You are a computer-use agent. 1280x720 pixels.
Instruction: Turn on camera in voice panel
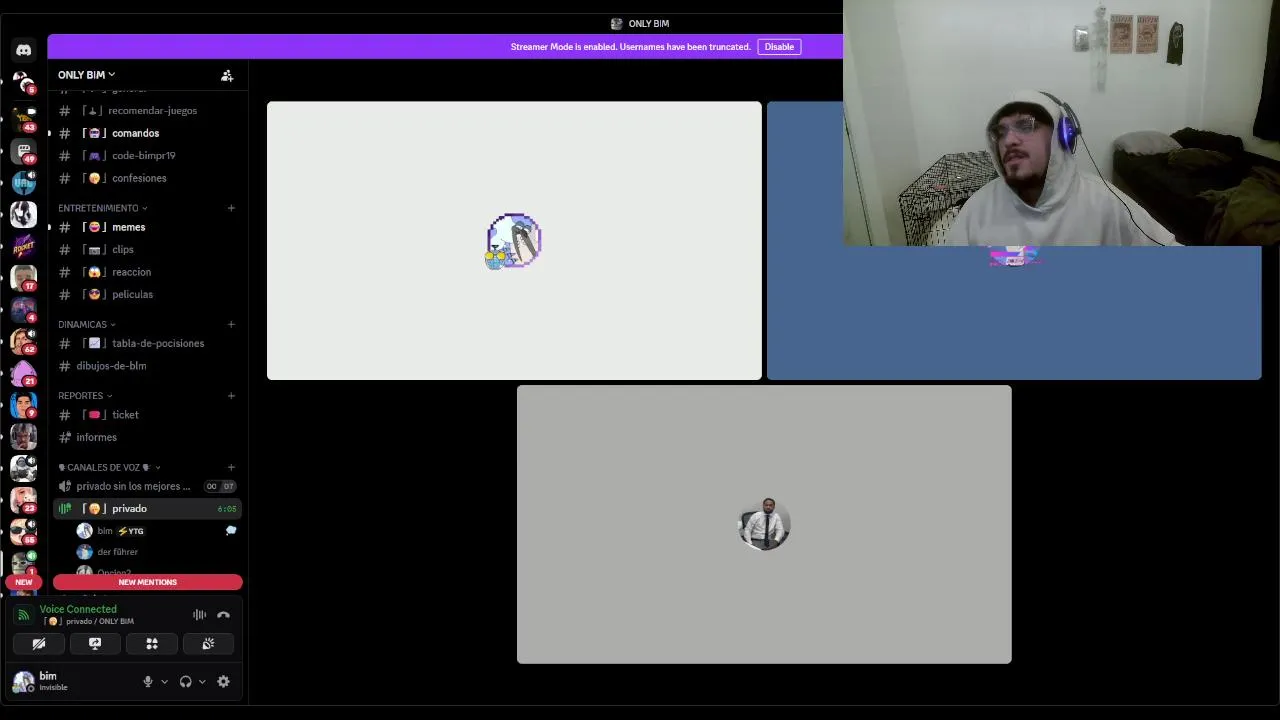pyautogui.click(x=39, y=644)
